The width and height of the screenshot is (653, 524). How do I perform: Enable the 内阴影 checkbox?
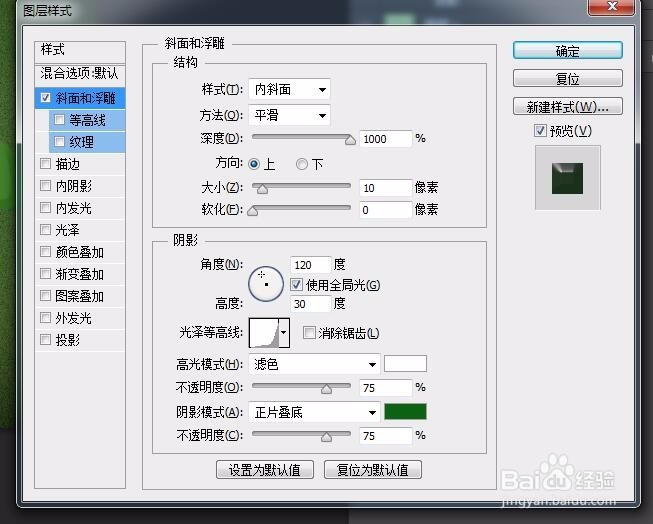tap(45, 185)
